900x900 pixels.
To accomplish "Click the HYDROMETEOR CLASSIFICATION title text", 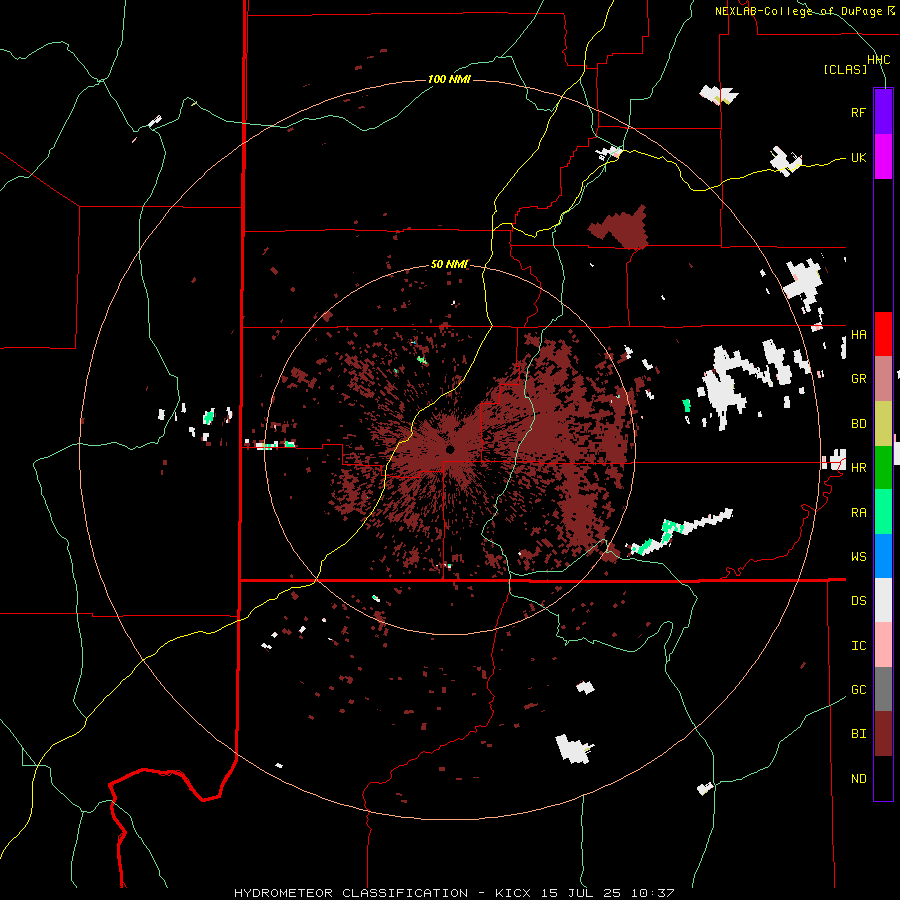I will pos(351,893).
